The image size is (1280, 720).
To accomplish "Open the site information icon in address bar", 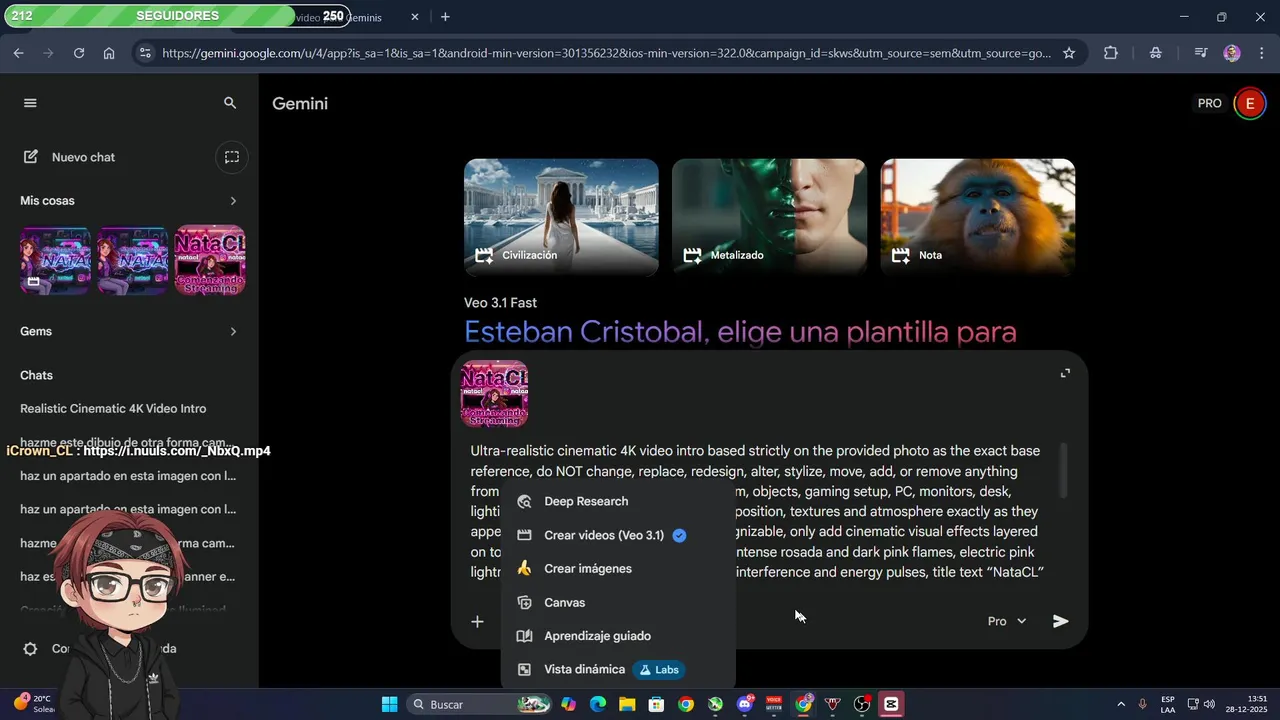I will pyautogui.click(x=145, y=53).
